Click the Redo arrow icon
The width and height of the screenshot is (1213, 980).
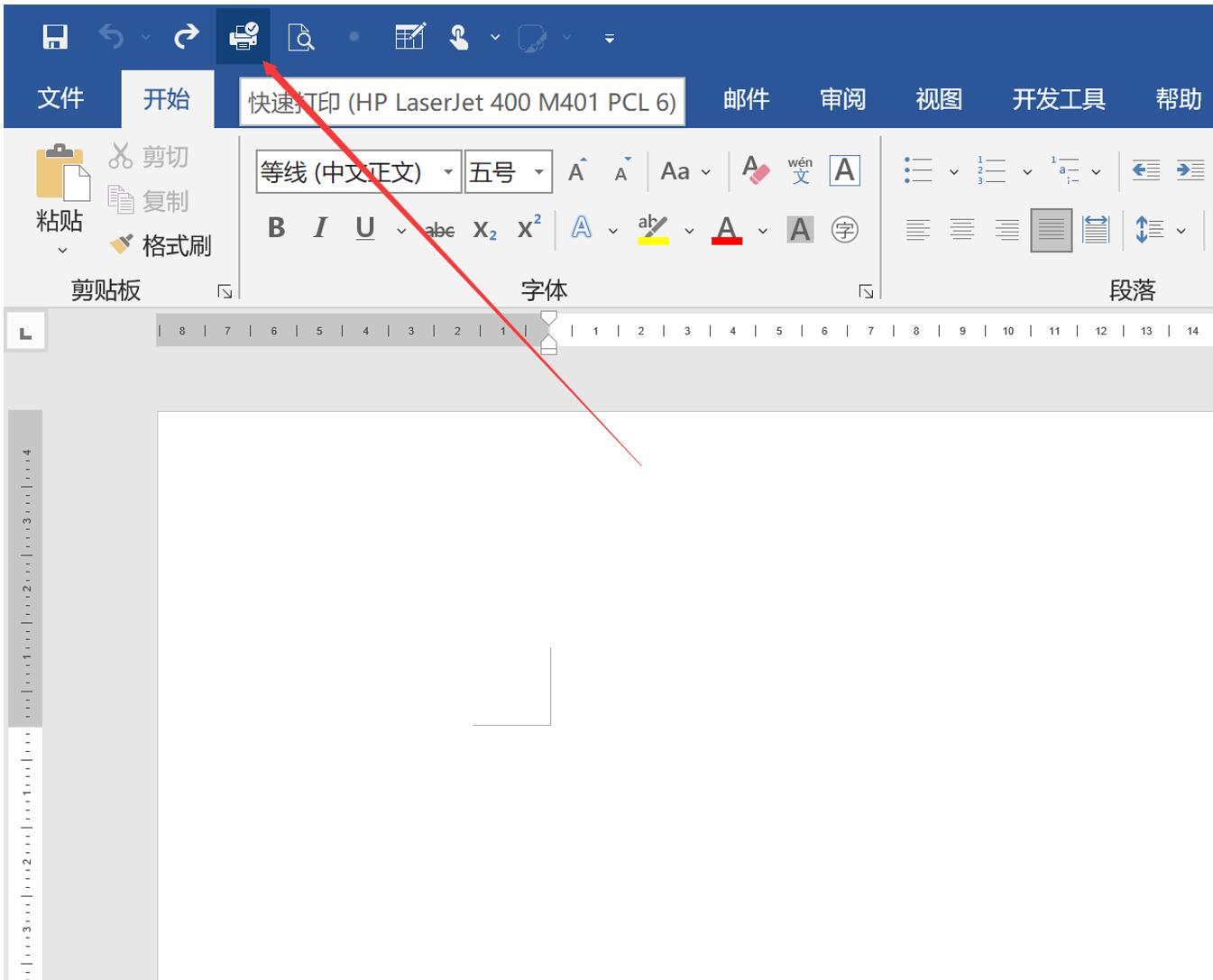(186, 37)
